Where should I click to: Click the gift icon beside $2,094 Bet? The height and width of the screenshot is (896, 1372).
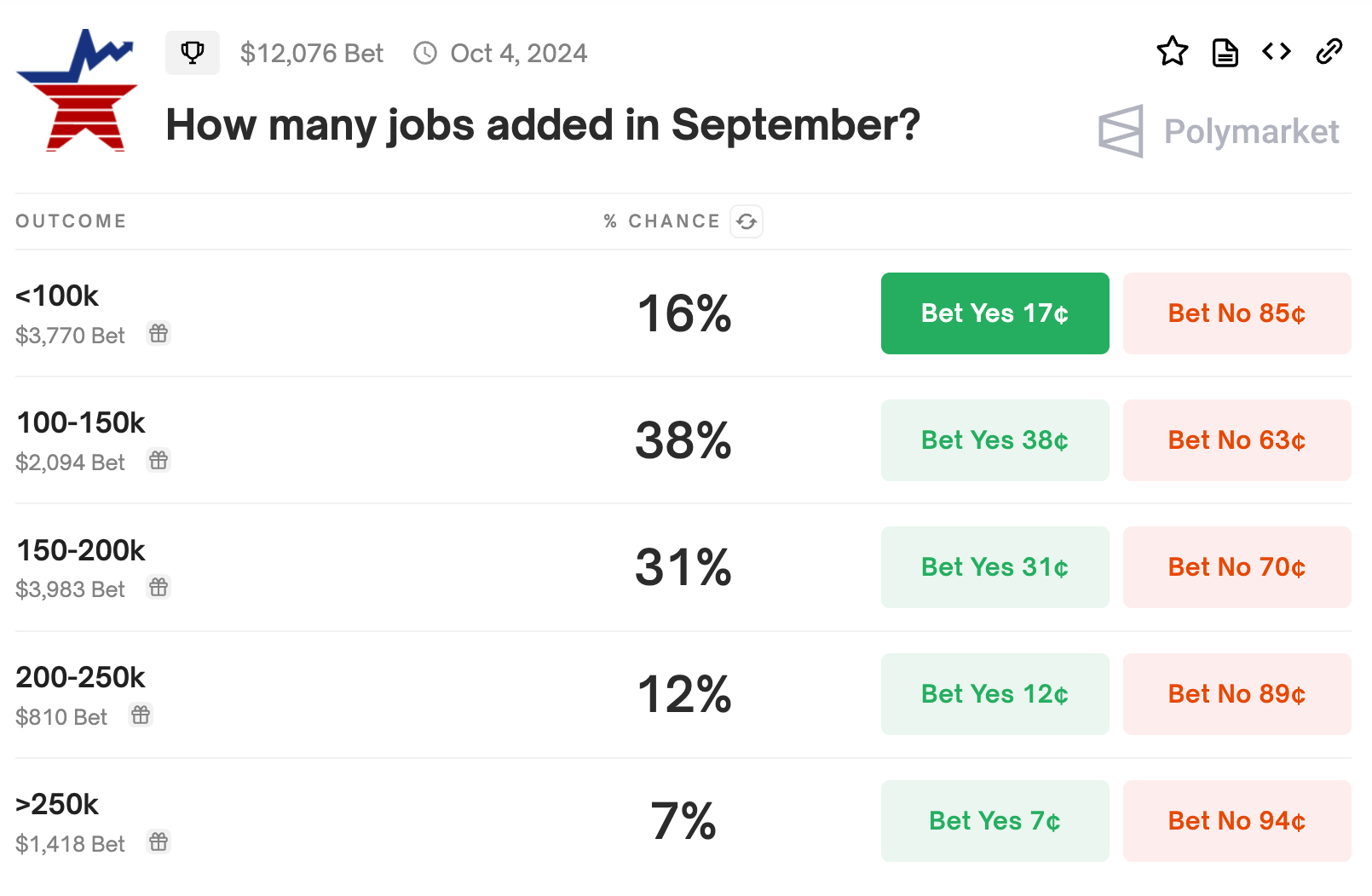coord(159,461)
